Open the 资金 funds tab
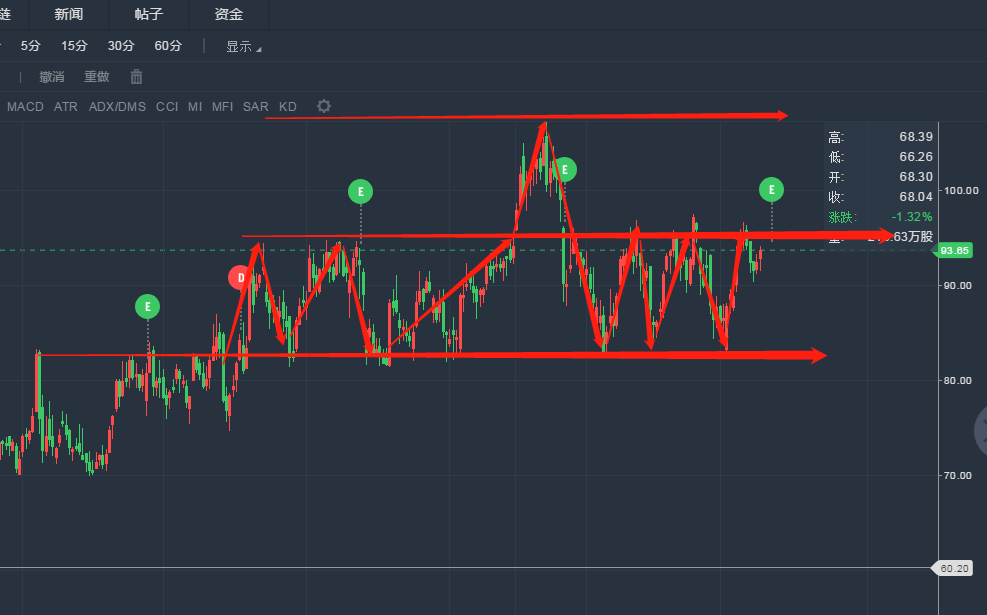The image size is (987, 615). [x=229, y=14]
